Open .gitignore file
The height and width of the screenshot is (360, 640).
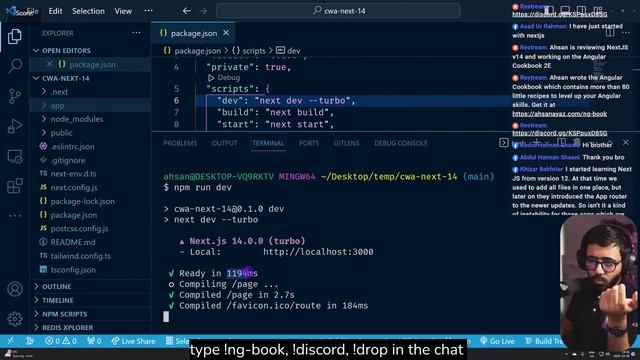point(91,160)
